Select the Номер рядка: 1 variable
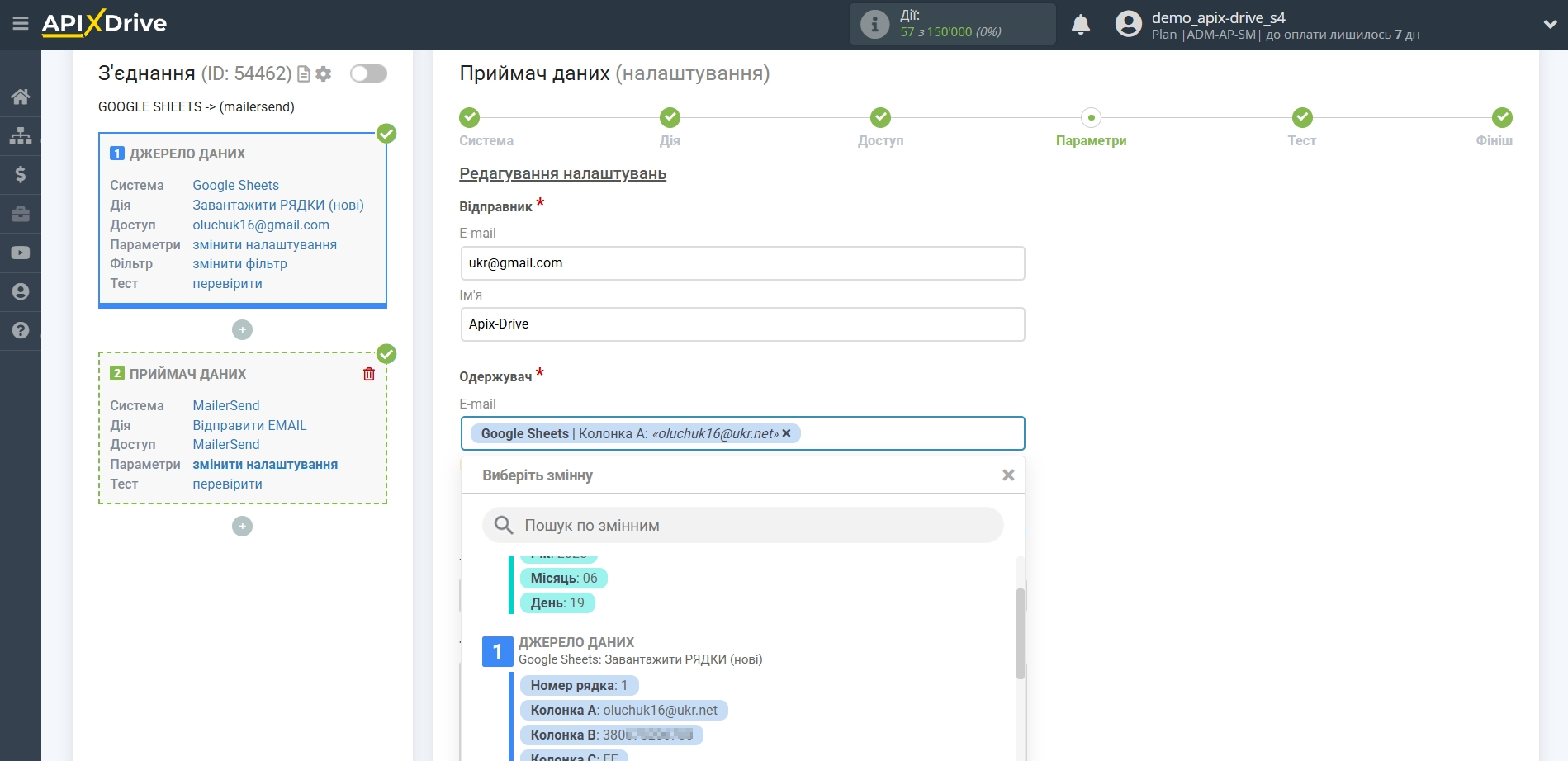Image resolution: width=1568 pixels, height=761 pixels. click(579, 685)
